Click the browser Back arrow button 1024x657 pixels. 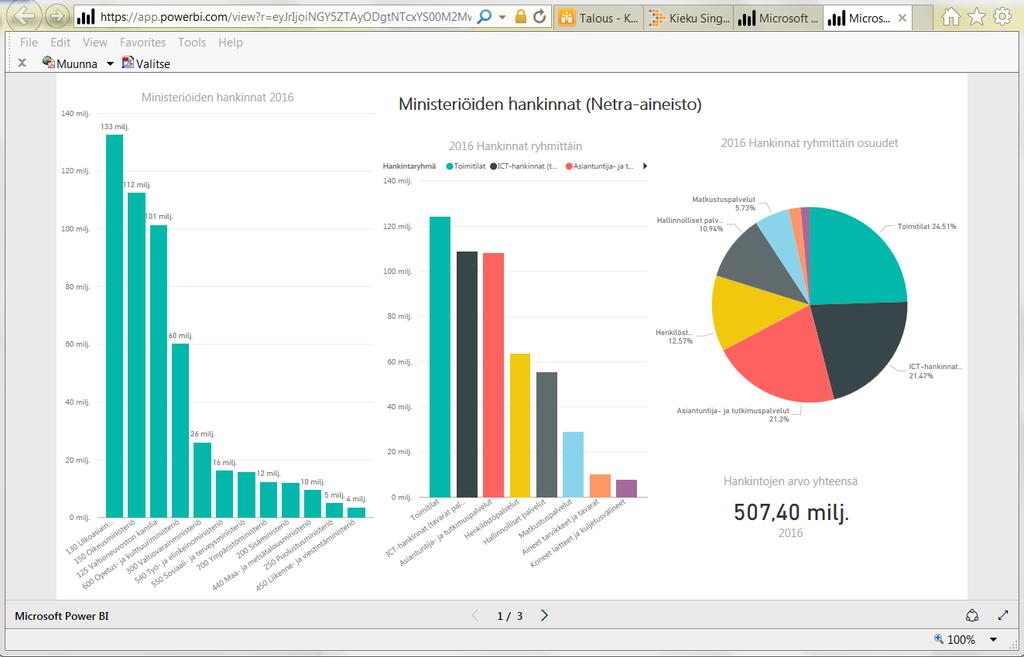tap(24, 16)
